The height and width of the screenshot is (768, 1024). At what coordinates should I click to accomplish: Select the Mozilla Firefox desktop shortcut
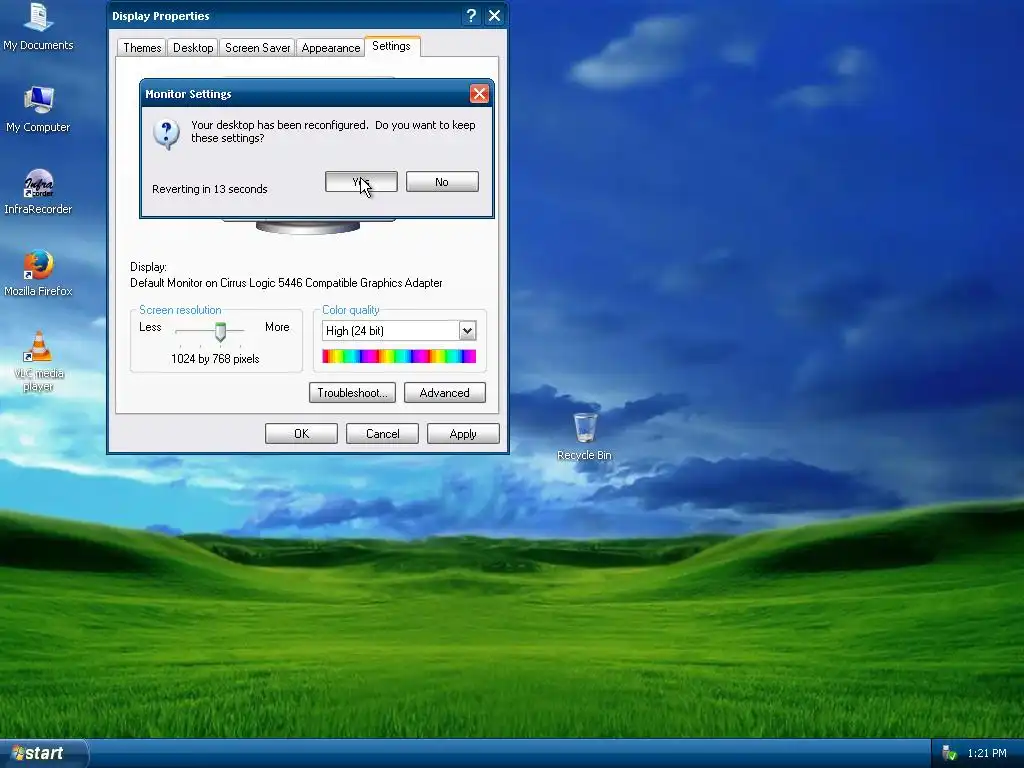(x=38, y=273)
